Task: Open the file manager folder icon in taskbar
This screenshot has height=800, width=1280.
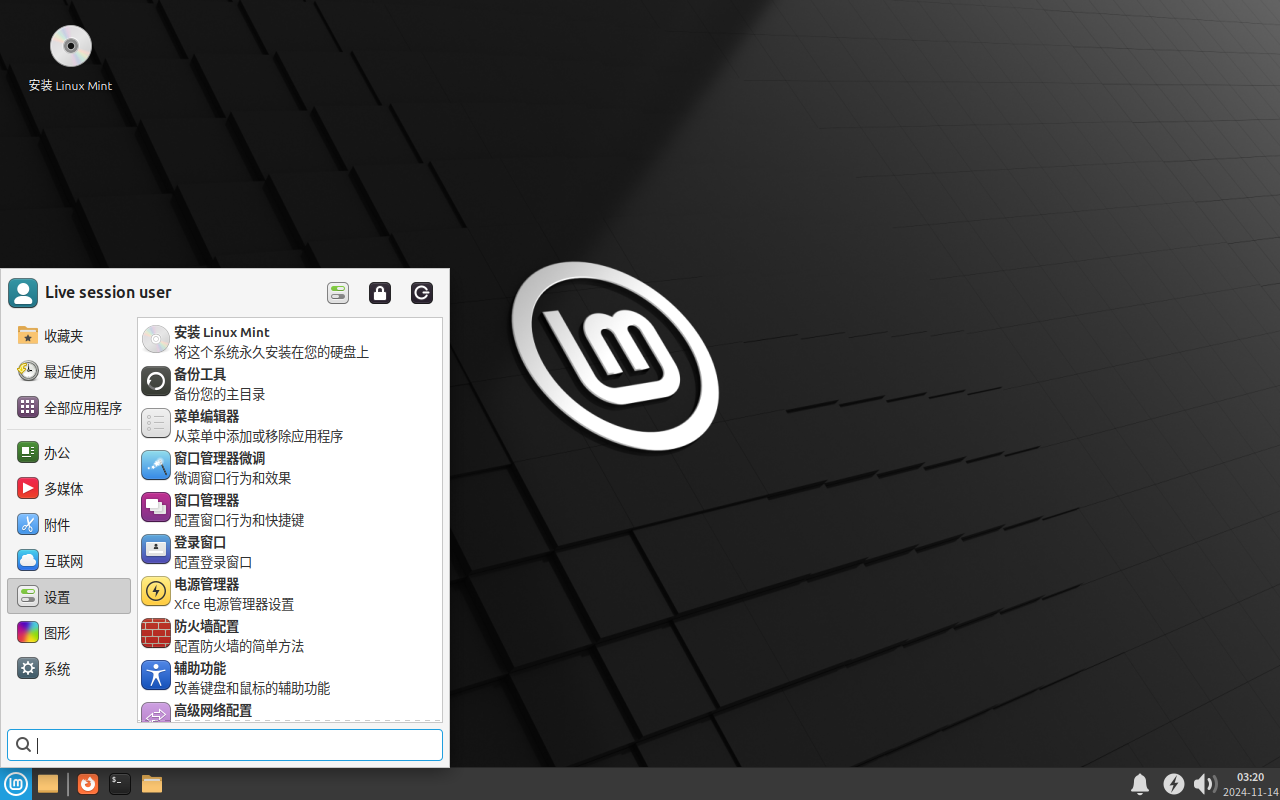Action: point(152,784)
